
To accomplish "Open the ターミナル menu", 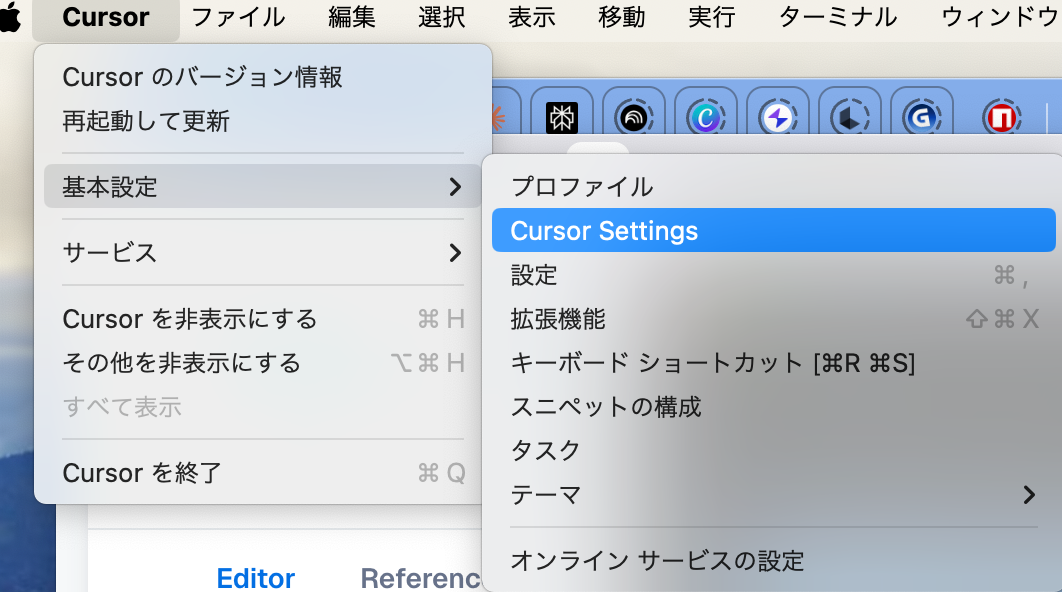I will coord(838,18).
